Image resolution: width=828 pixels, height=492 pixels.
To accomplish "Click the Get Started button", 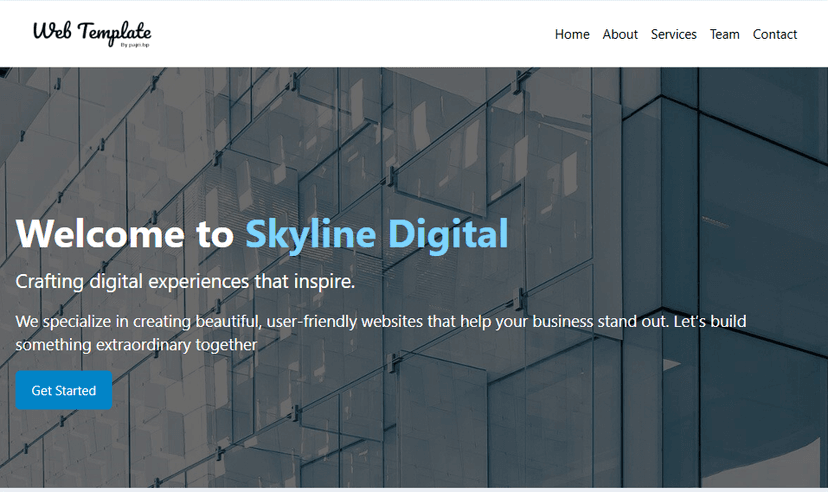I will click(x=64, y=390).
